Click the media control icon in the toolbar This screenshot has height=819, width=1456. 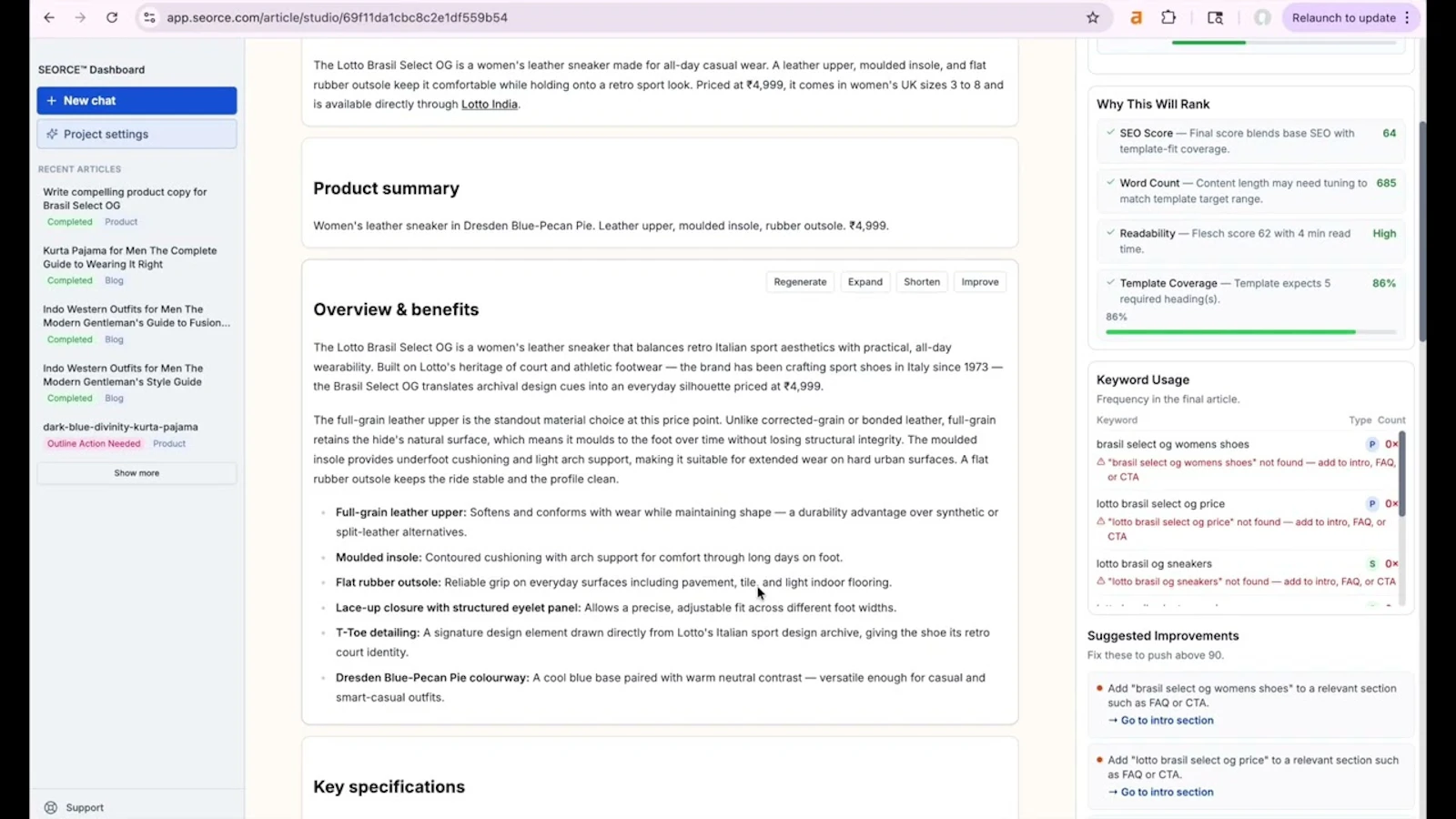point(1215,17)
